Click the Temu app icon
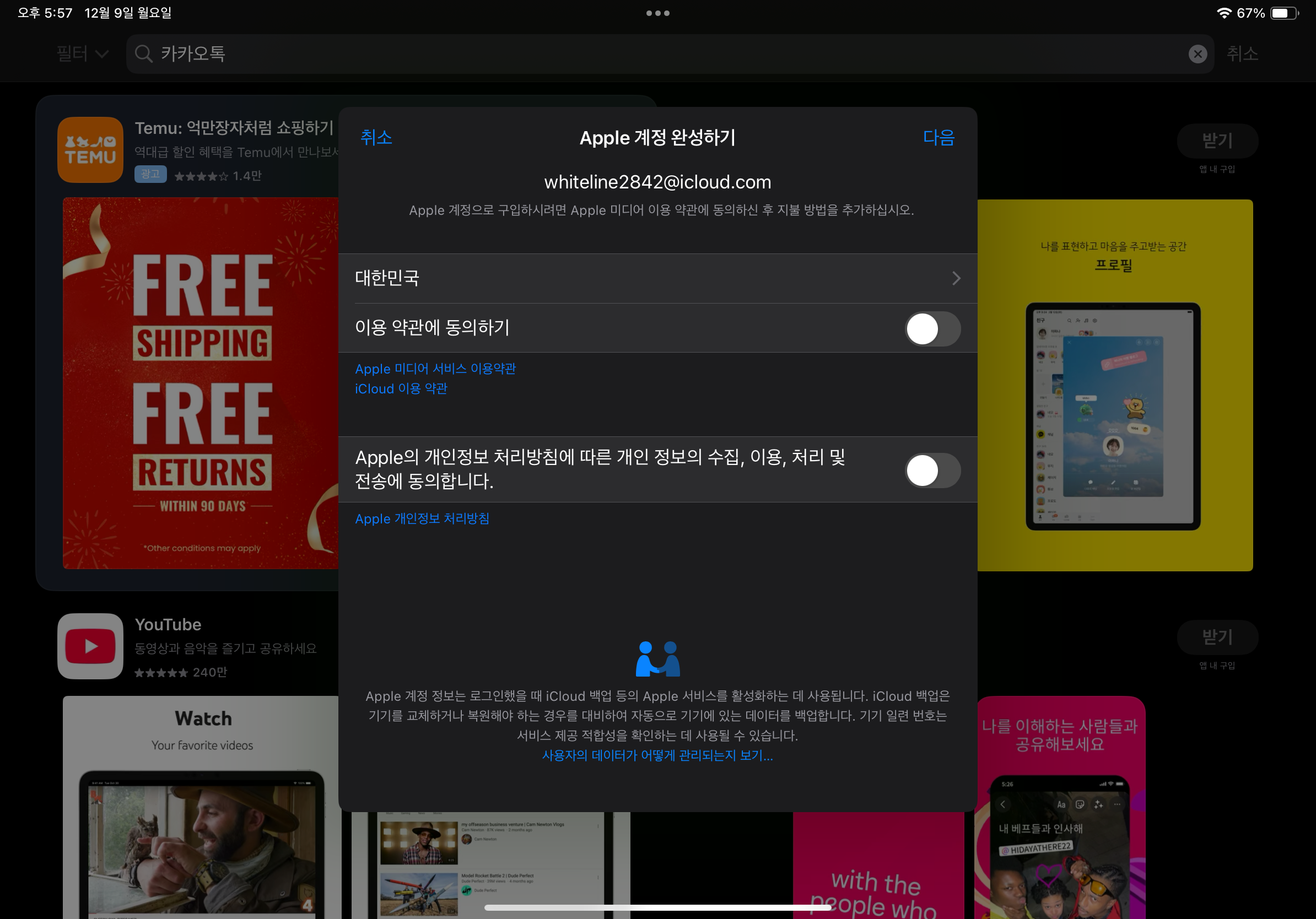1316x919 pixels. [90, 149]
